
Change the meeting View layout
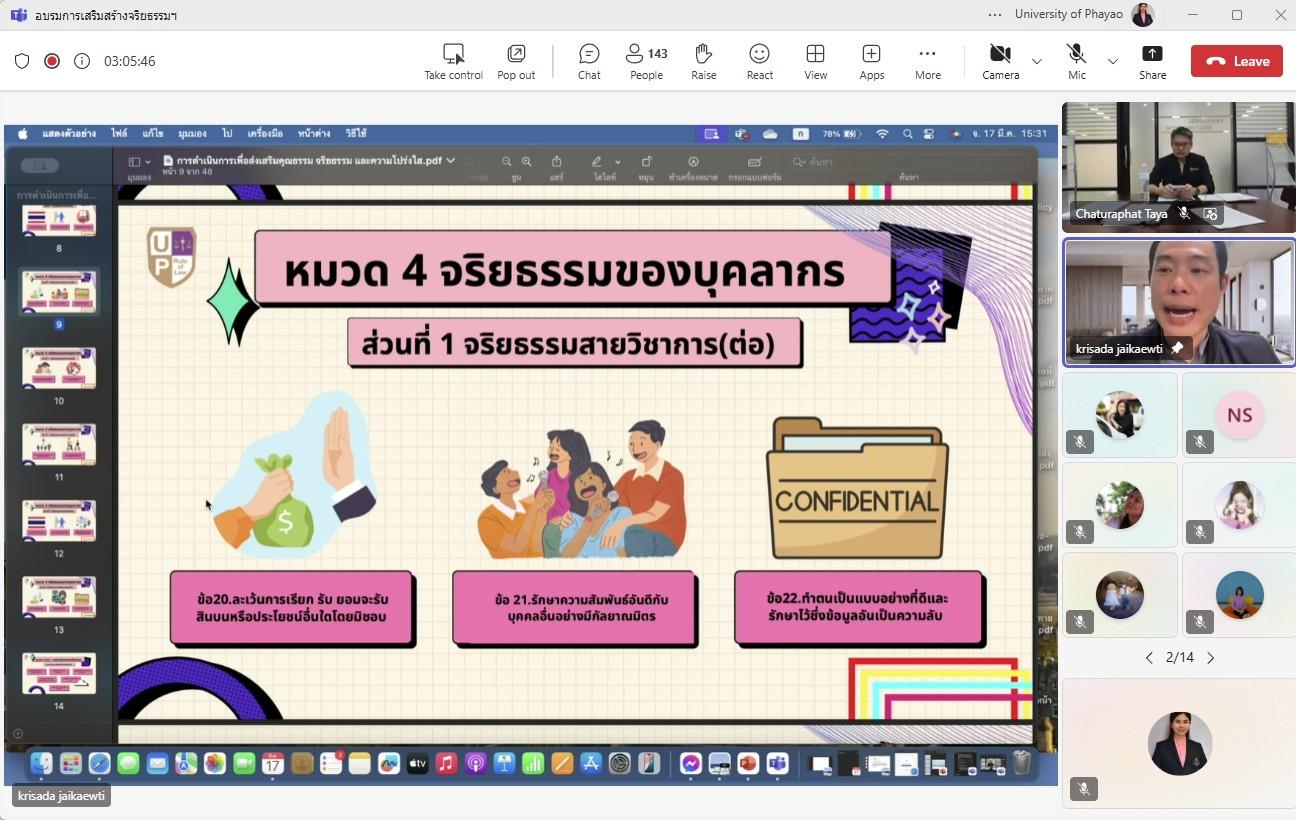pyautogui.click(x=815, y=61)
